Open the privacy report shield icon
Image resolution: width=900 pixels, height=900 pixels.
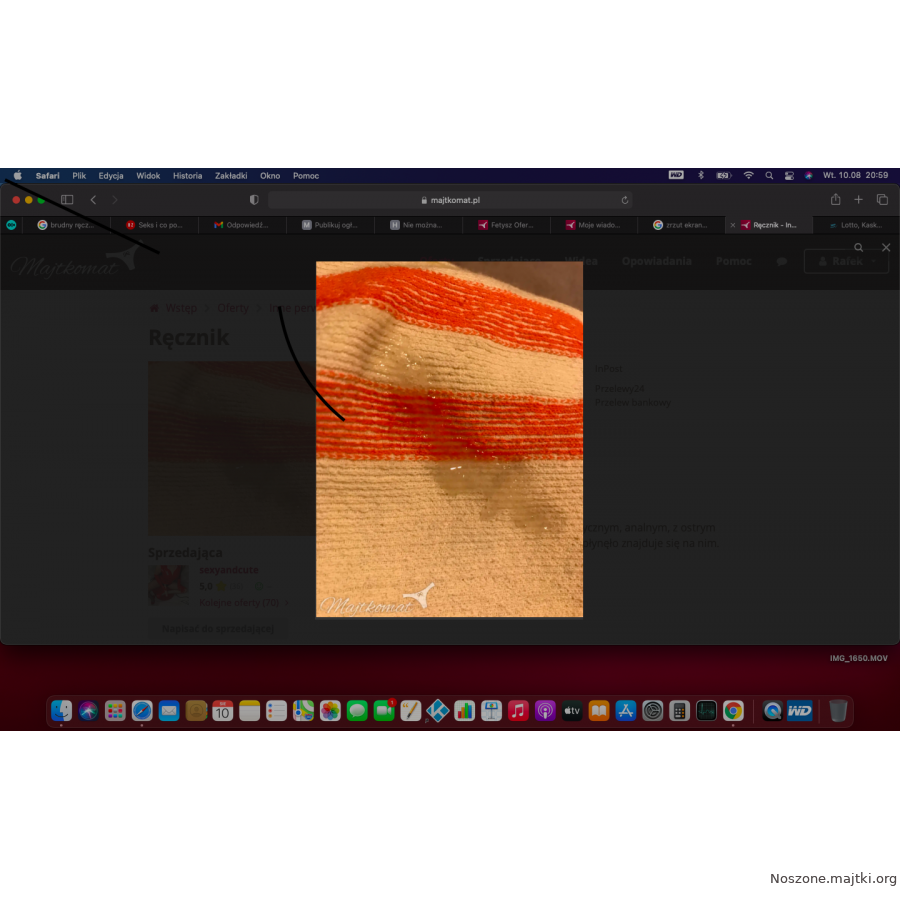[x=254, y=200]
